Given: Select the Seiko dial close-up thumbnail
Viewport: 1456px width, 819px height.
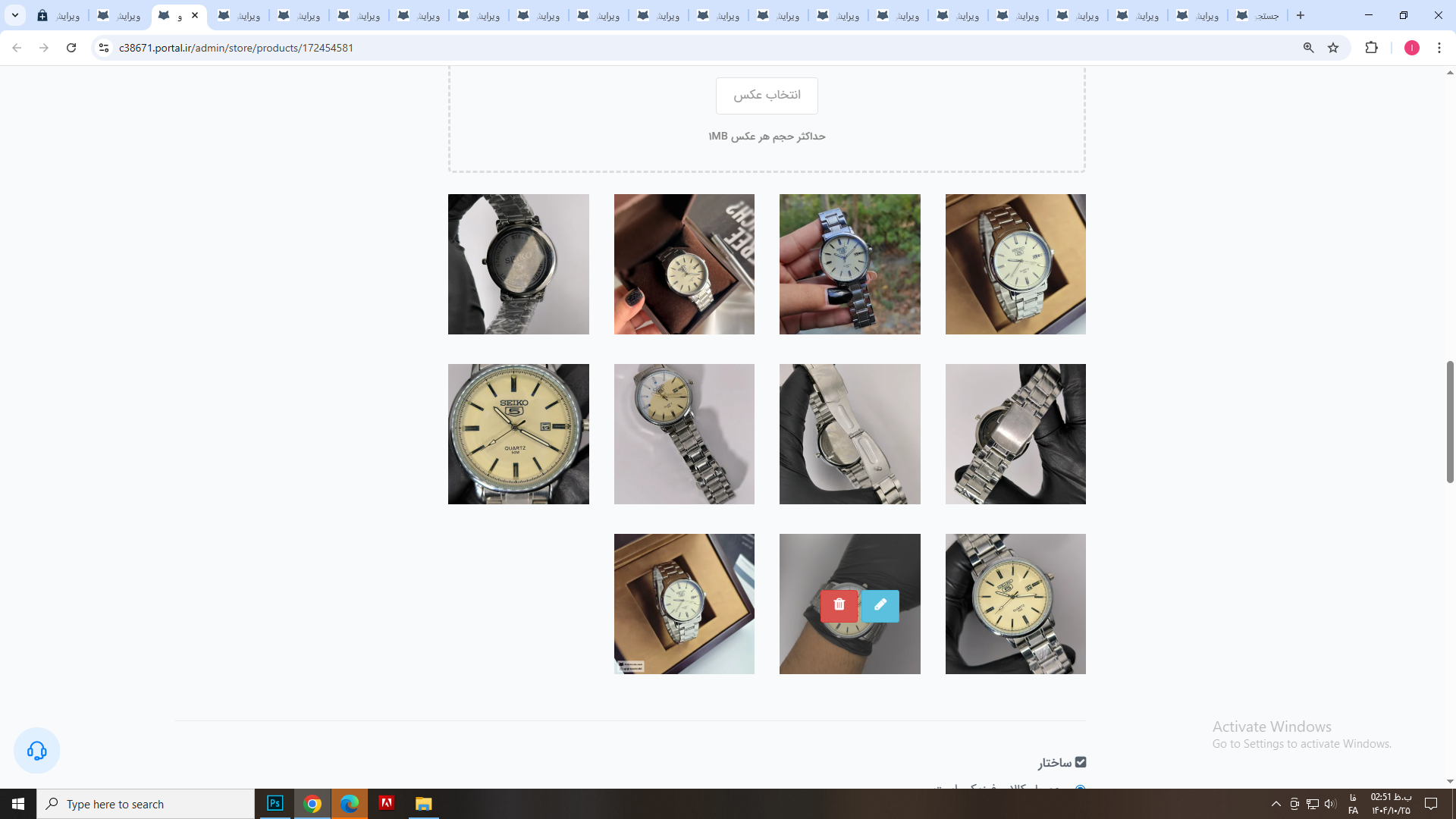Looking at the screenshot, I should click(x=518, y=434).
